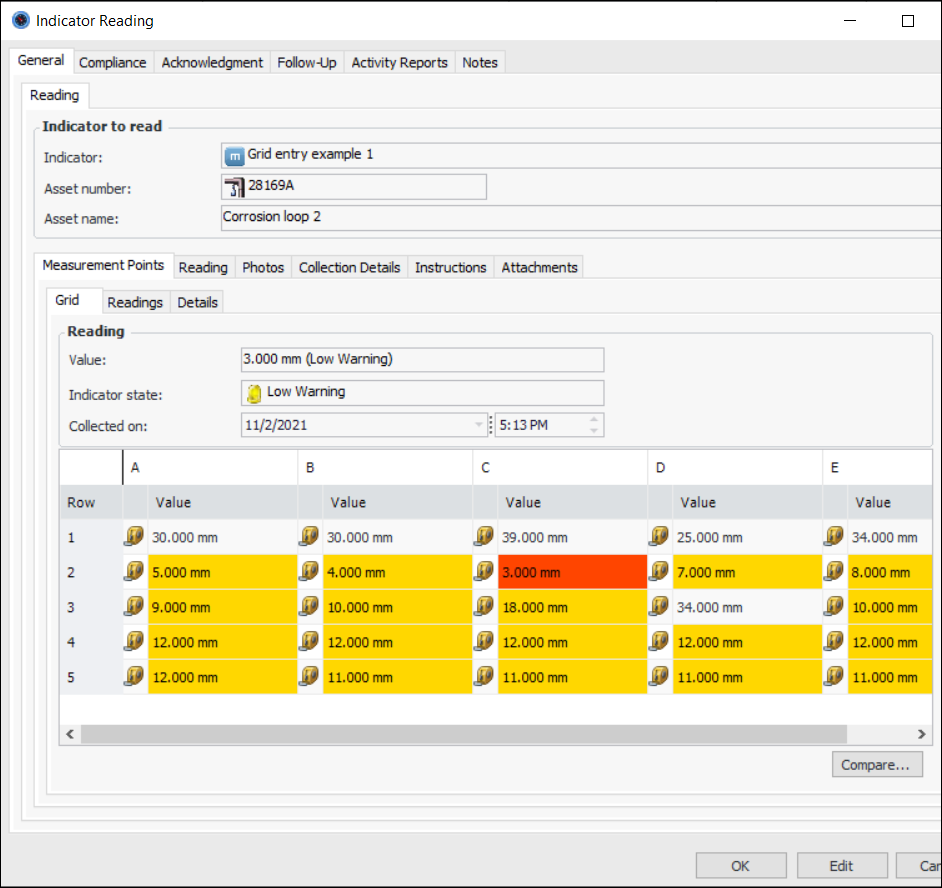Switch to the Compliance tab
The height and width of the screenshot is (888, 942).
113,62
